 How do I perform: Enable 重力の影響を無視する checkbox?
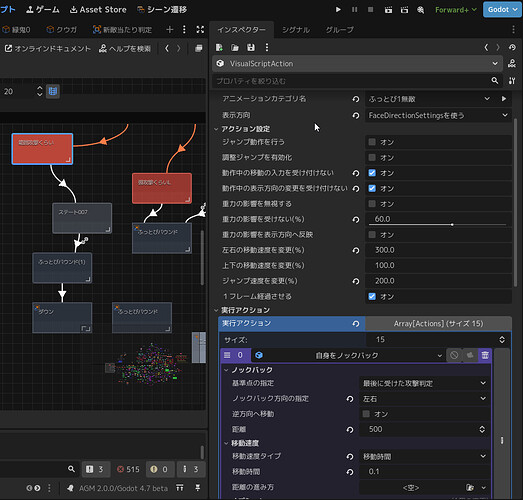point(372,203)
